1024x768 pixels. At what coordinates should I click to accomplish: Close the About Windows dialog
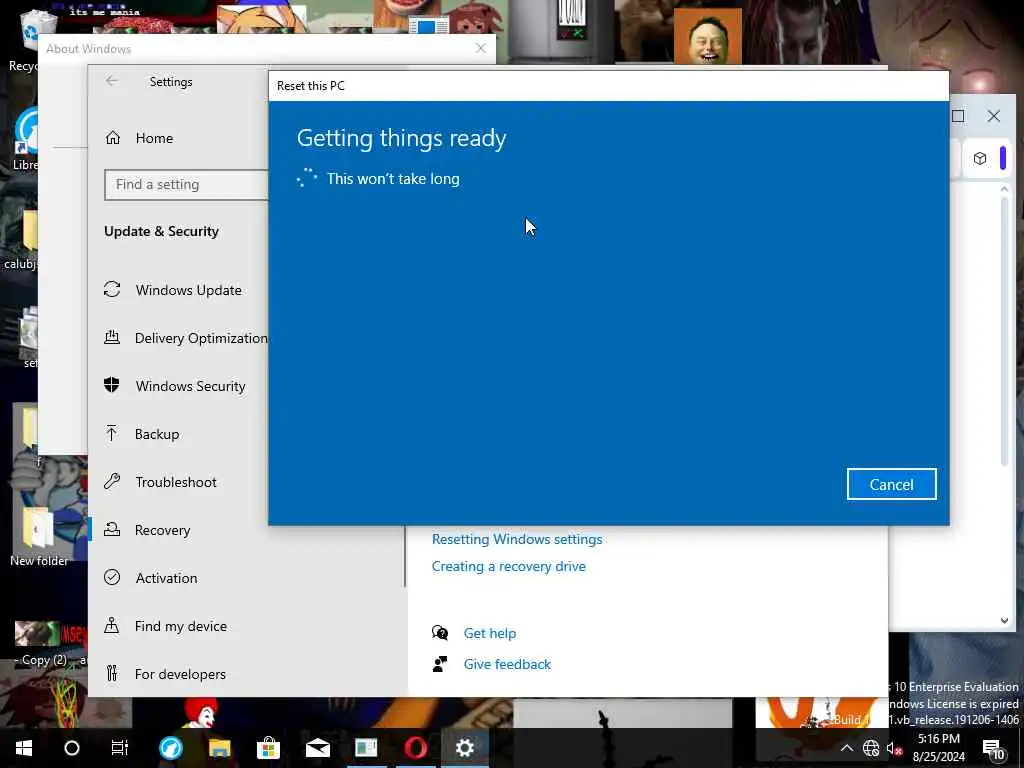tap(481, 48)
